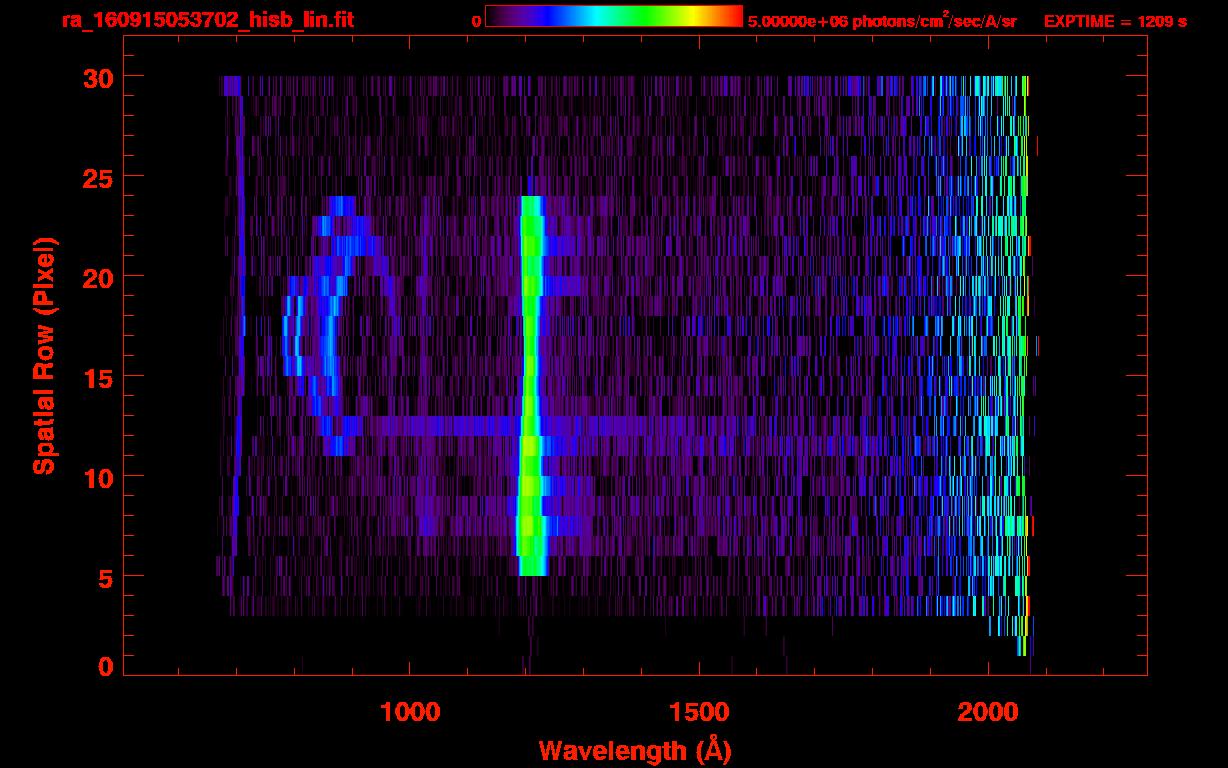Click the y-axis tick label 25

[99, 177]
